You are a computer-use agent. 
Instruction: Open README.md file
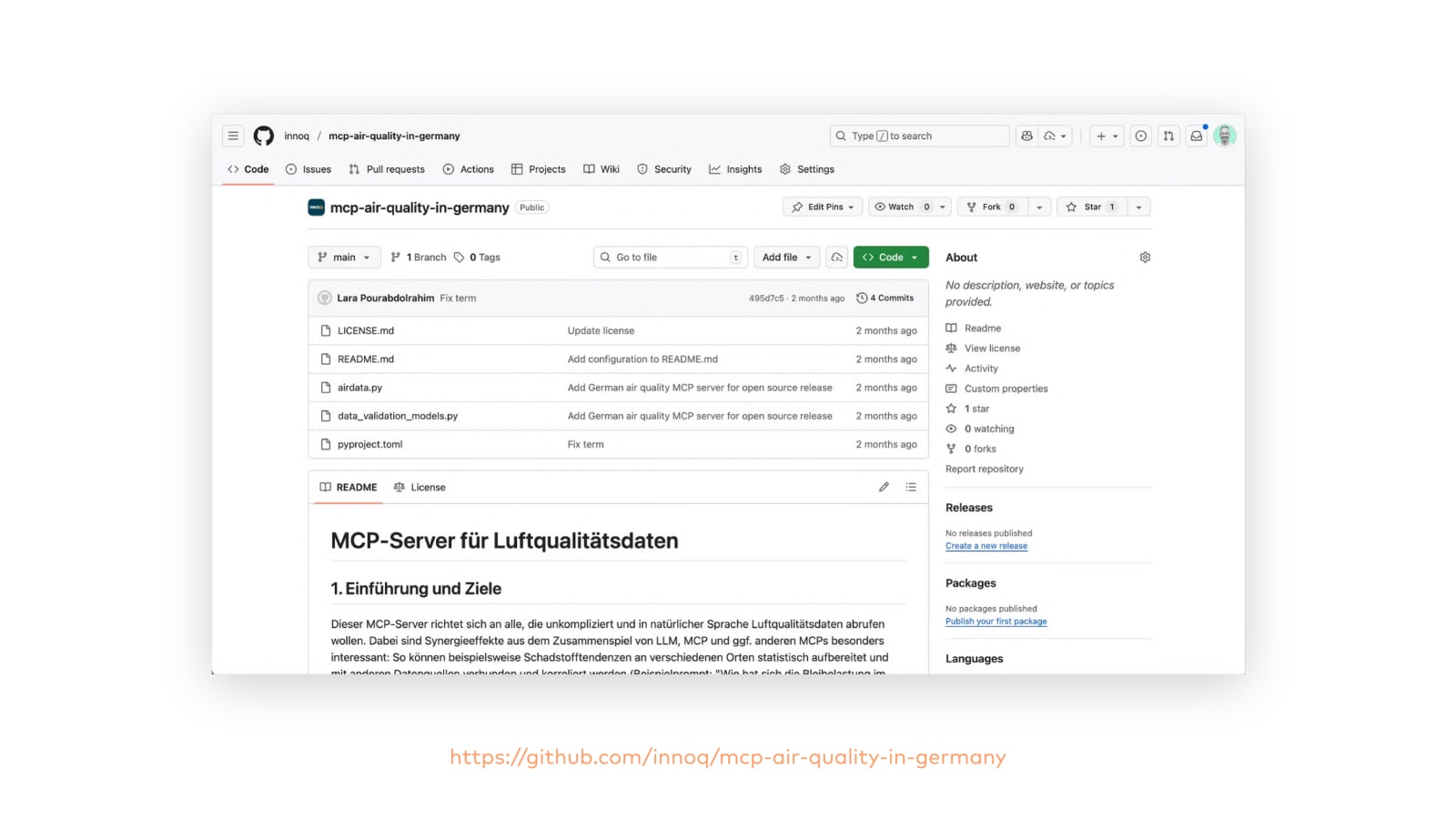tap(366, 359)
